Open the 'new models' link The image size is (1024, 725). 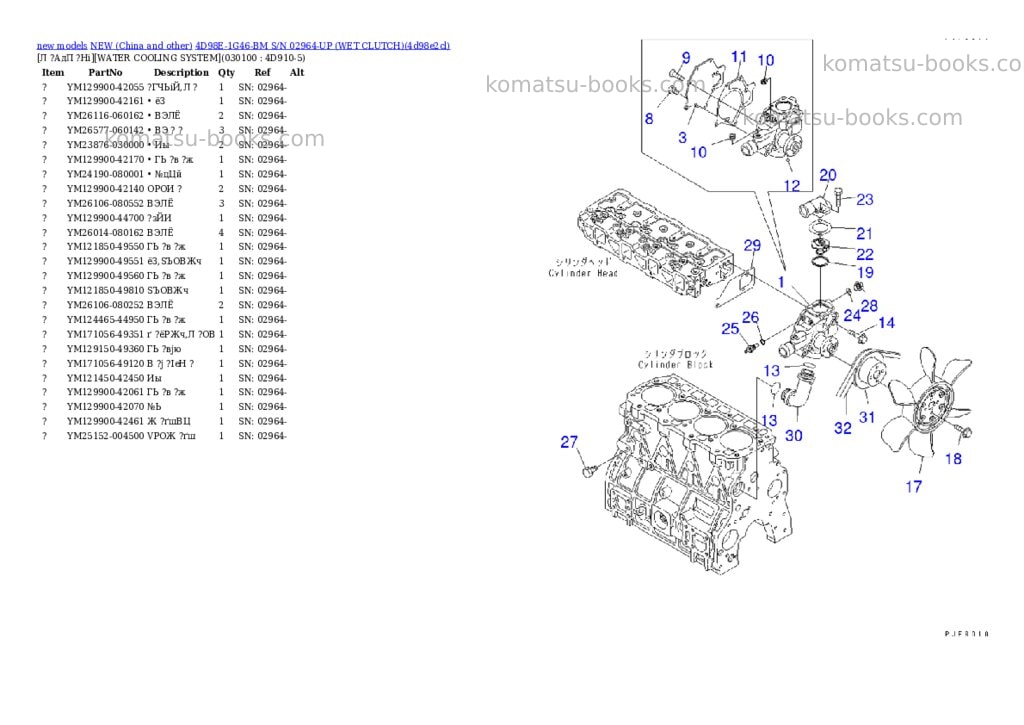point(62,46)
